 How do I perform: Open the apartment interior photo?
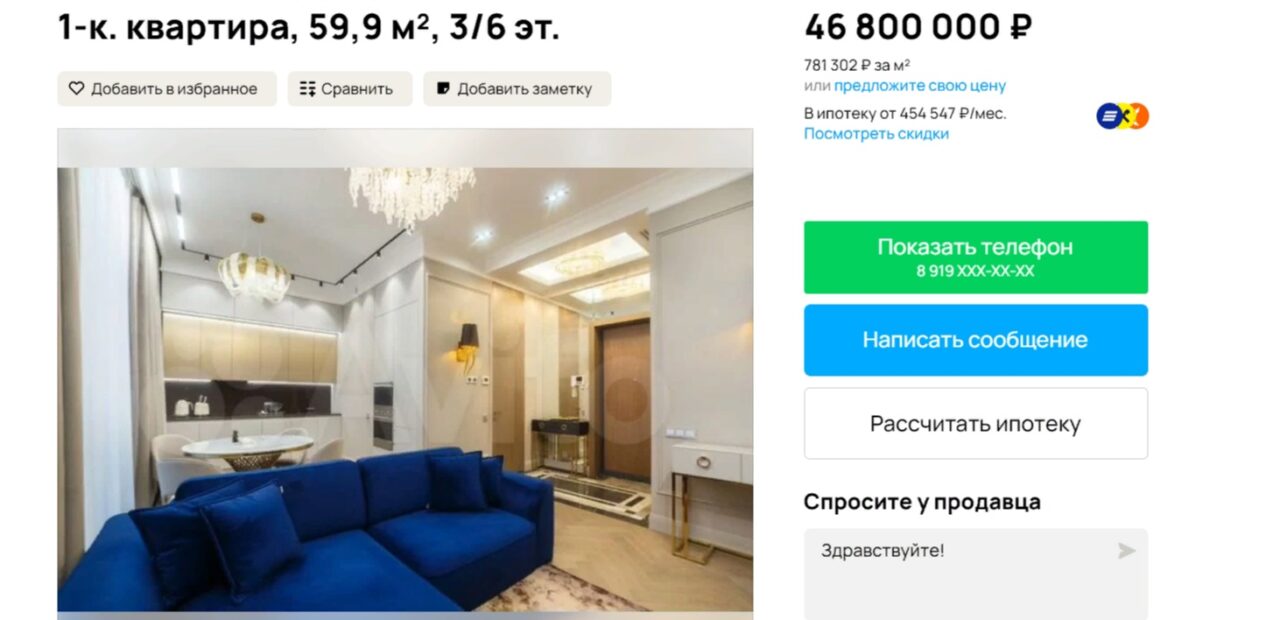click(x=405, y=370)
